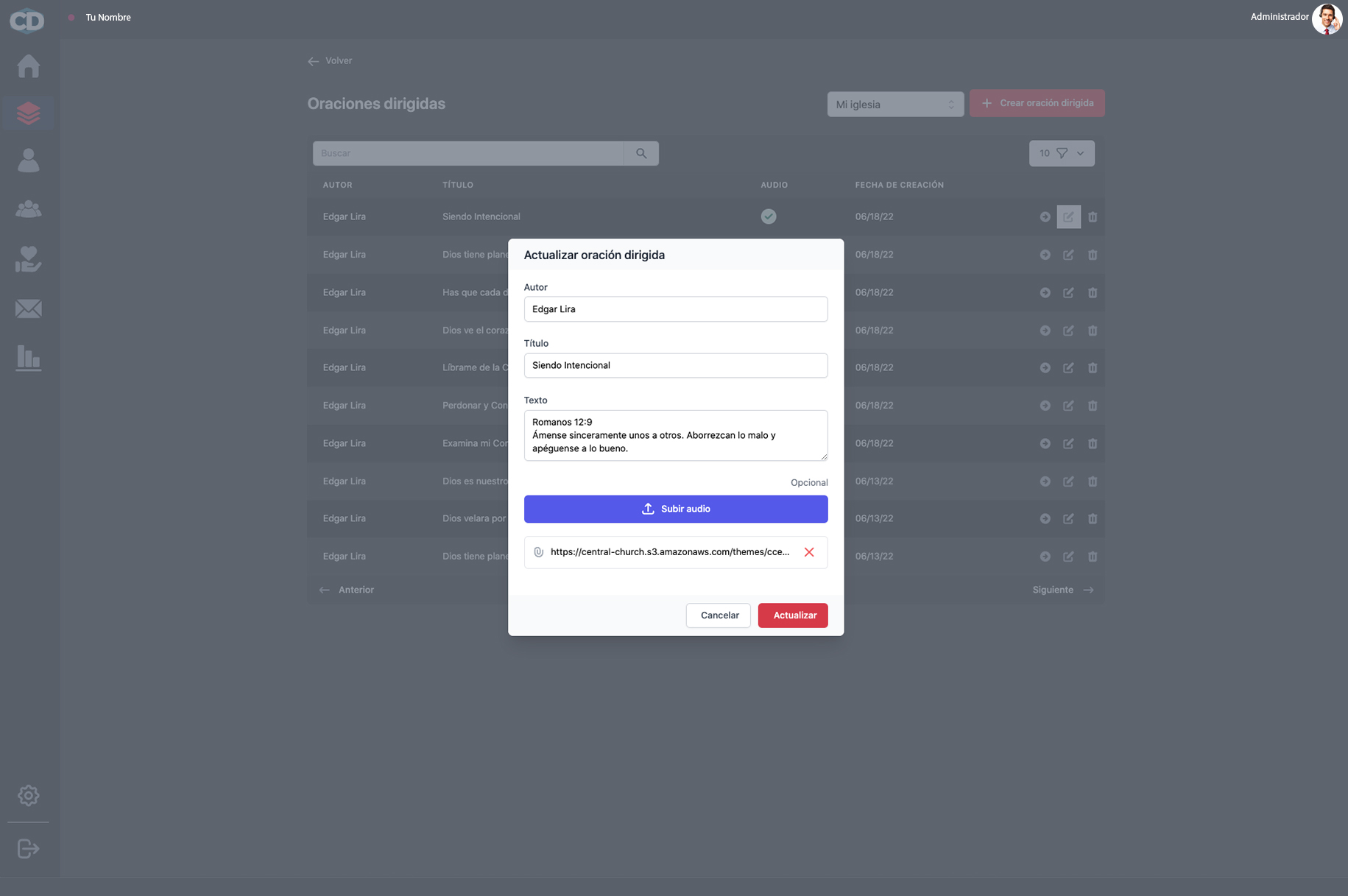1348x896 pixels.
Task: Click the Subir audio button
Action: [676, 509]
